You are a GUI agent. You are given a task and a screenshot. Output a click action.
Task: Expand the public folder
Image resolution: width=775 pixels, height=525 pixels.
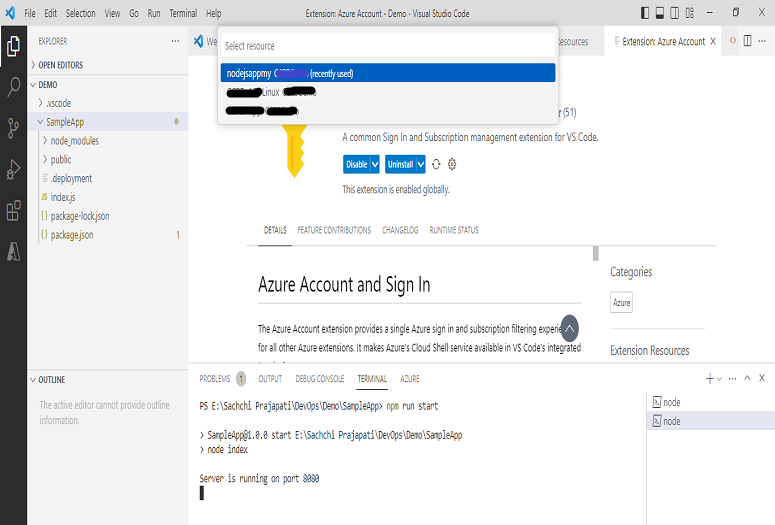point(61,159)
